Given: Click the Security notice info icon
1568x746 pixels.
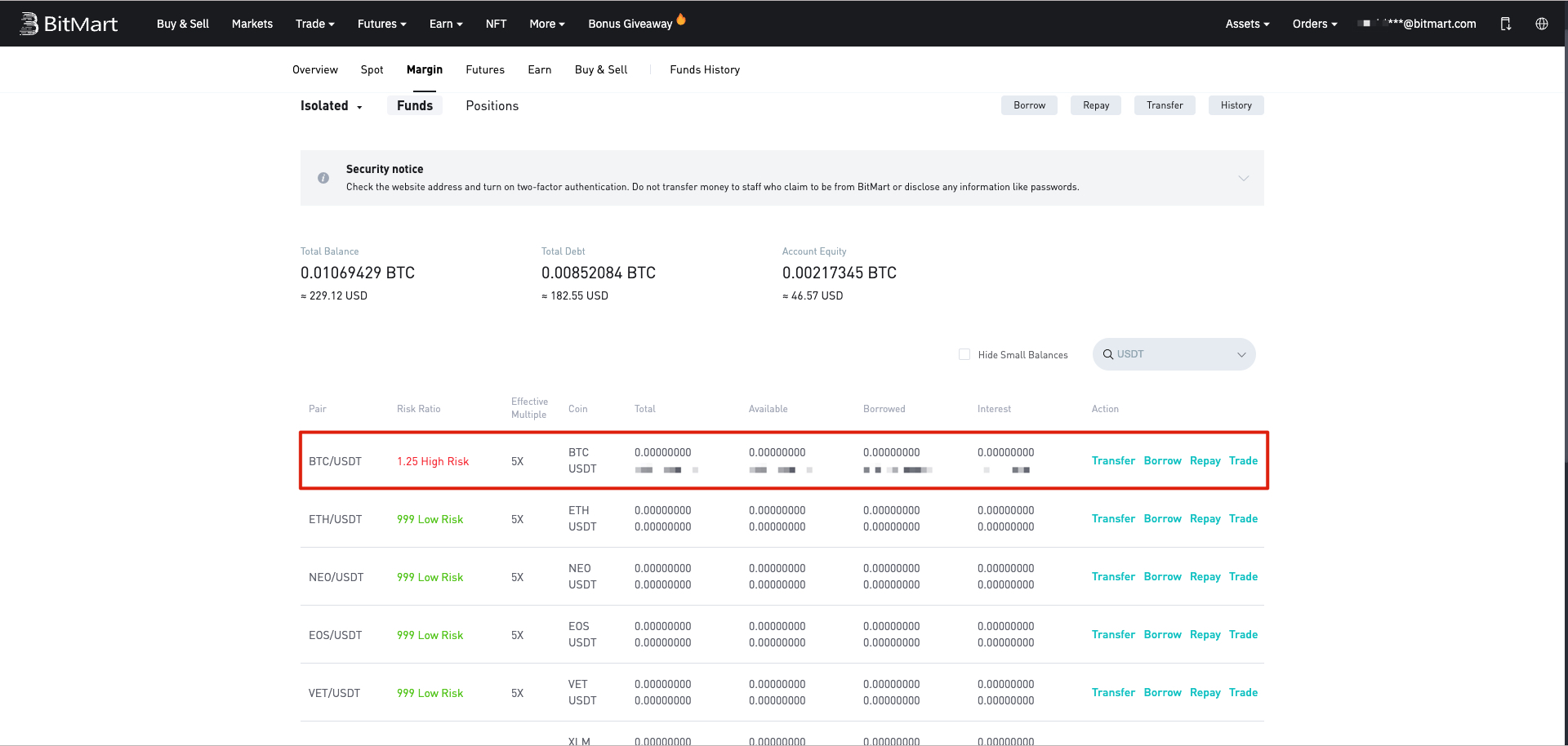Looking at the screenshot, I should click(323, 178).
